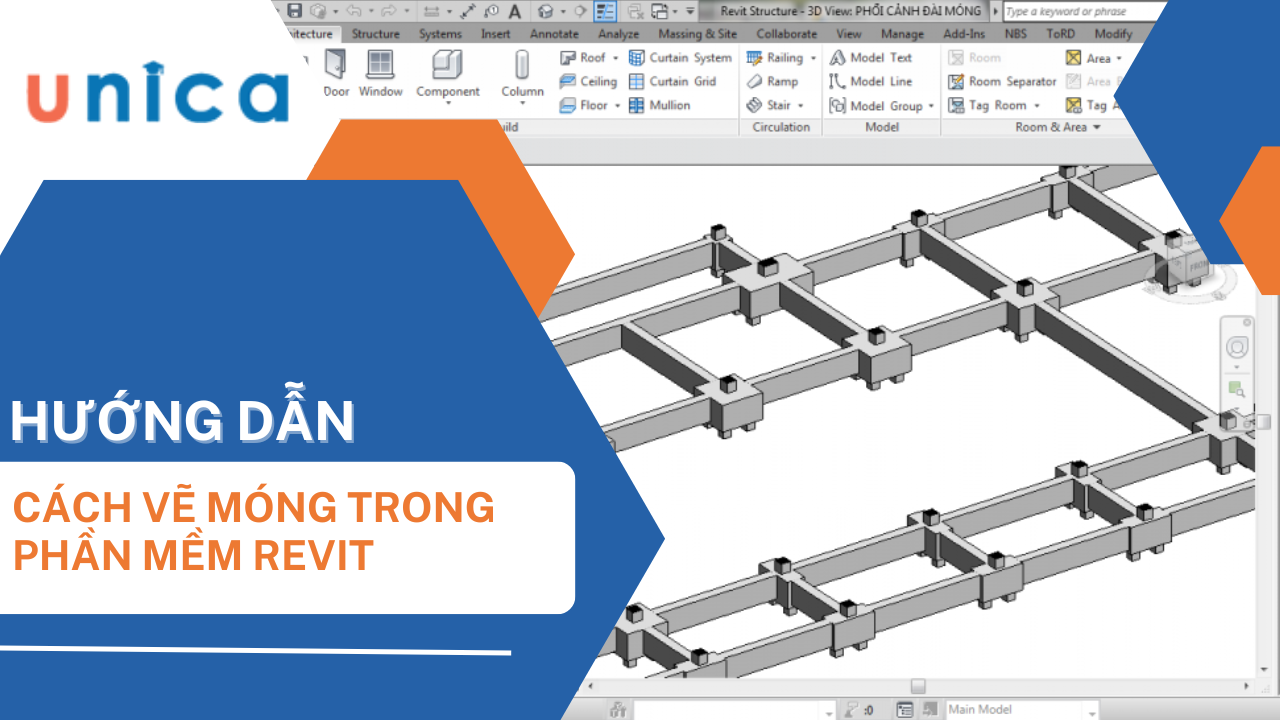Close the navigation bar with its X button

[1247, 322]
